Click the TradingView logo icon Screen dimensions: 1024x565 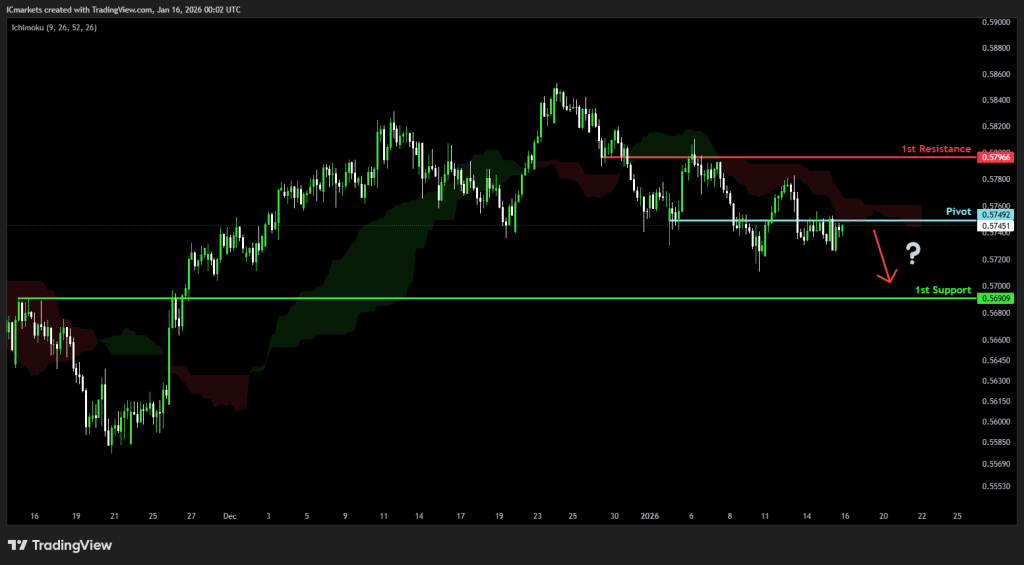17,545
